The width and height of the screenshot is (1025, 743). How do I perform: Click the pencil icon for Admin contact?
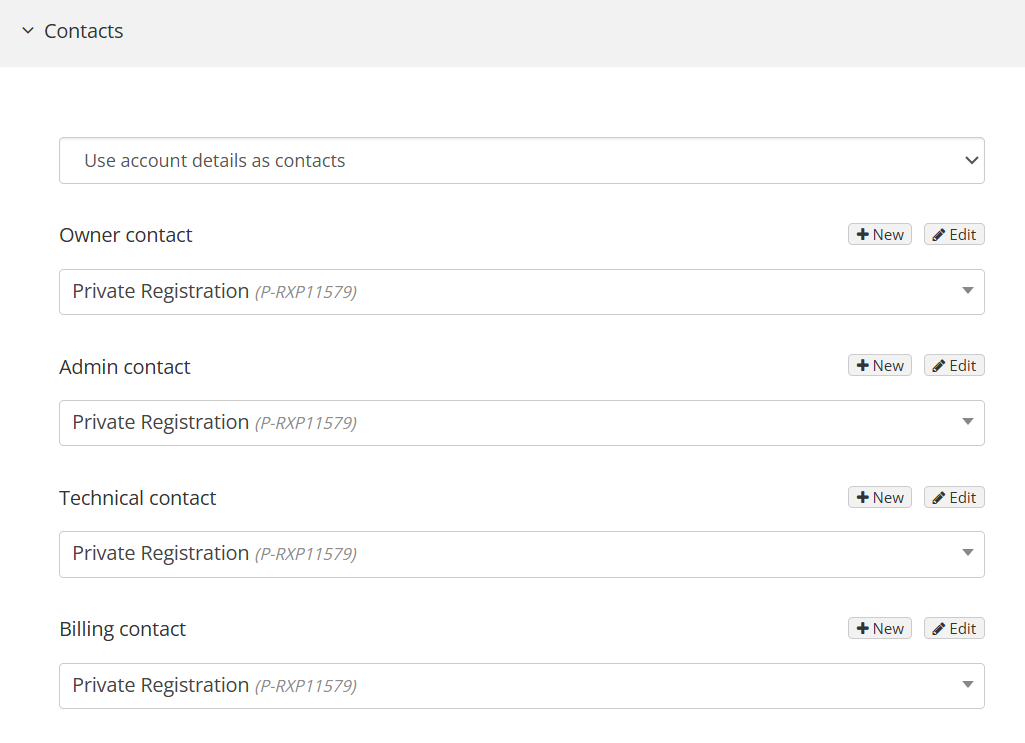point(939,366)
